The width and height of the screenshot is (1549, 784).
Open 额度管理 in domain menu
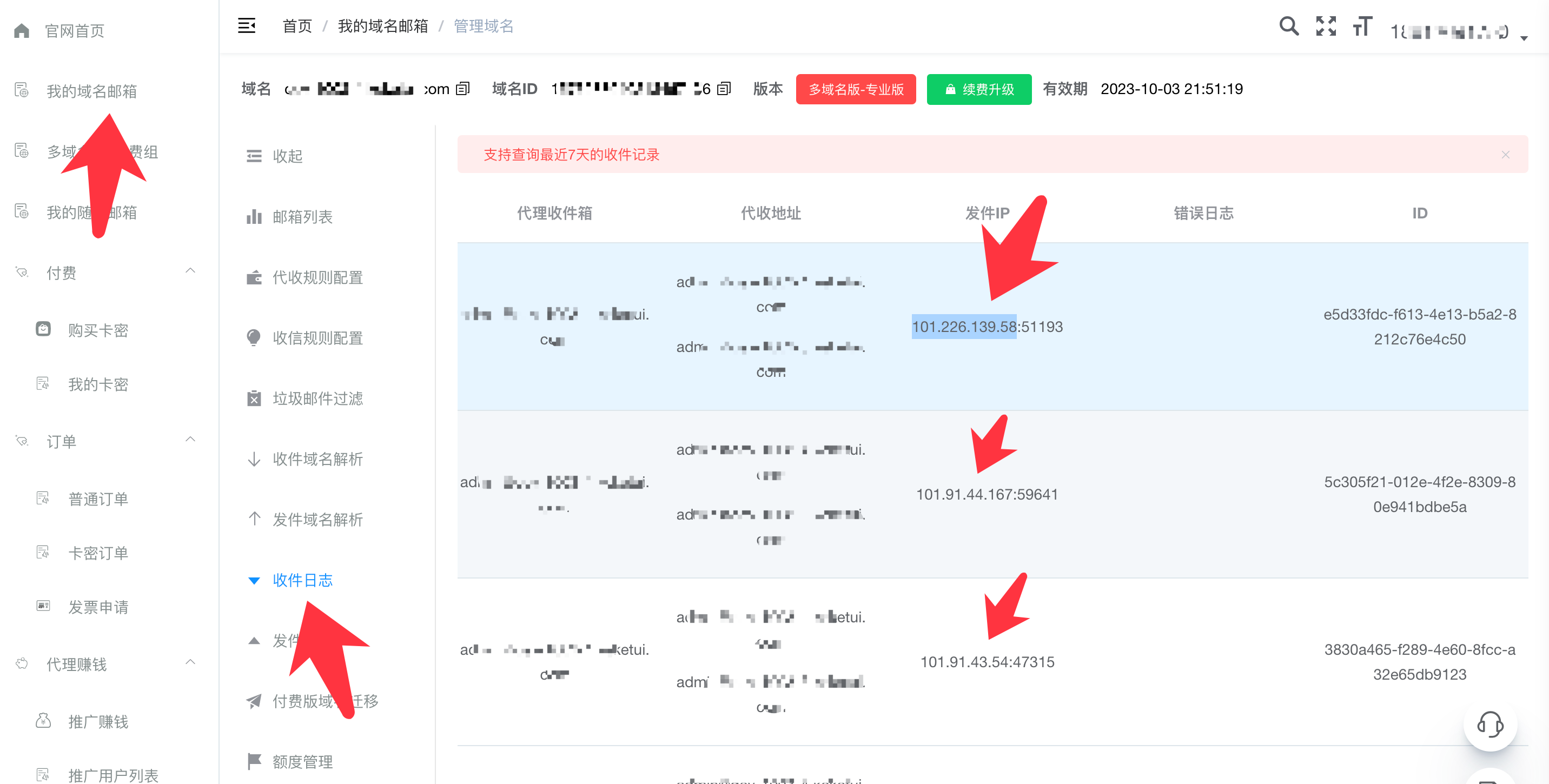(302, 762)
